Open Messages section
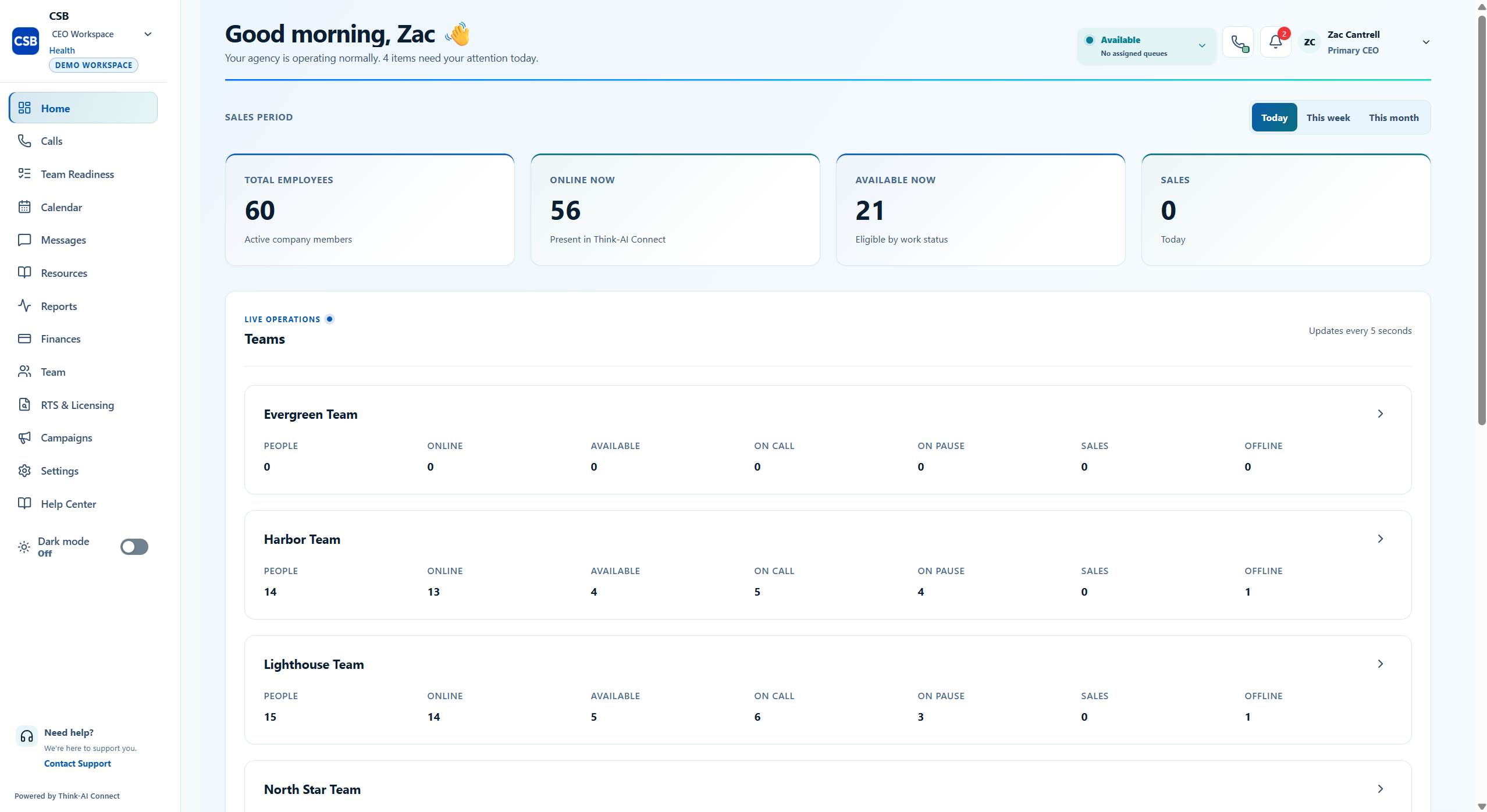The image size is (1487, 812). tap(83, 240)
